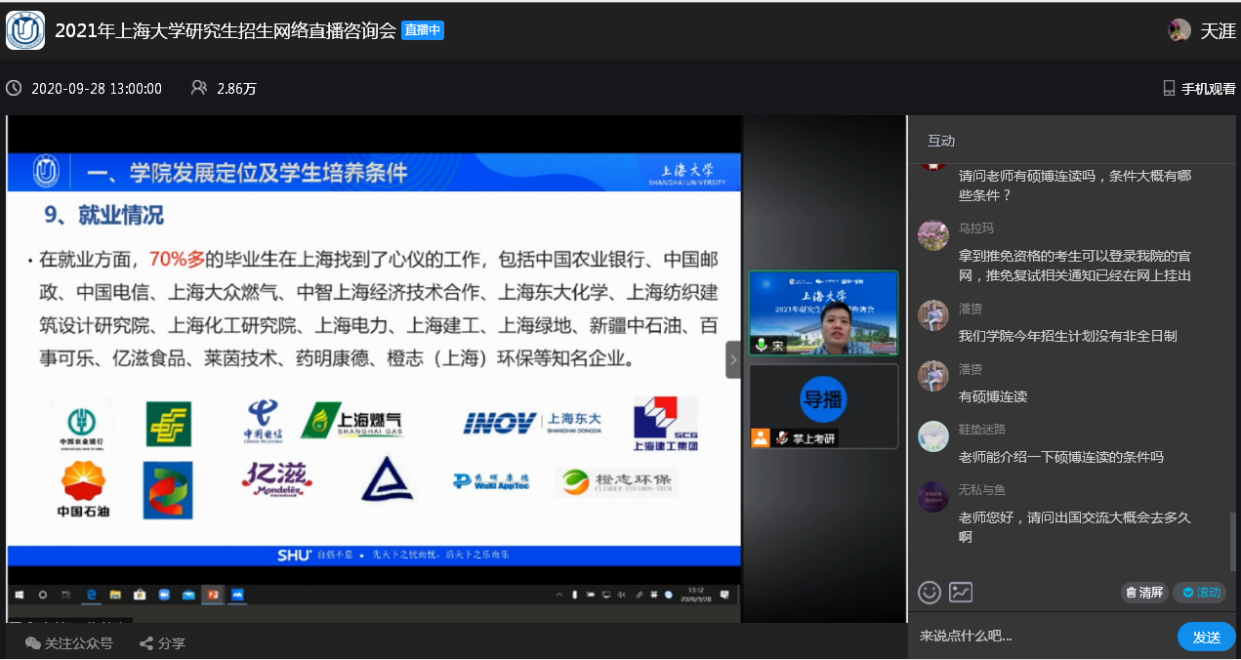Click the 乌拉玛 username in chat

pyautogui.click(x=976, y=228)
